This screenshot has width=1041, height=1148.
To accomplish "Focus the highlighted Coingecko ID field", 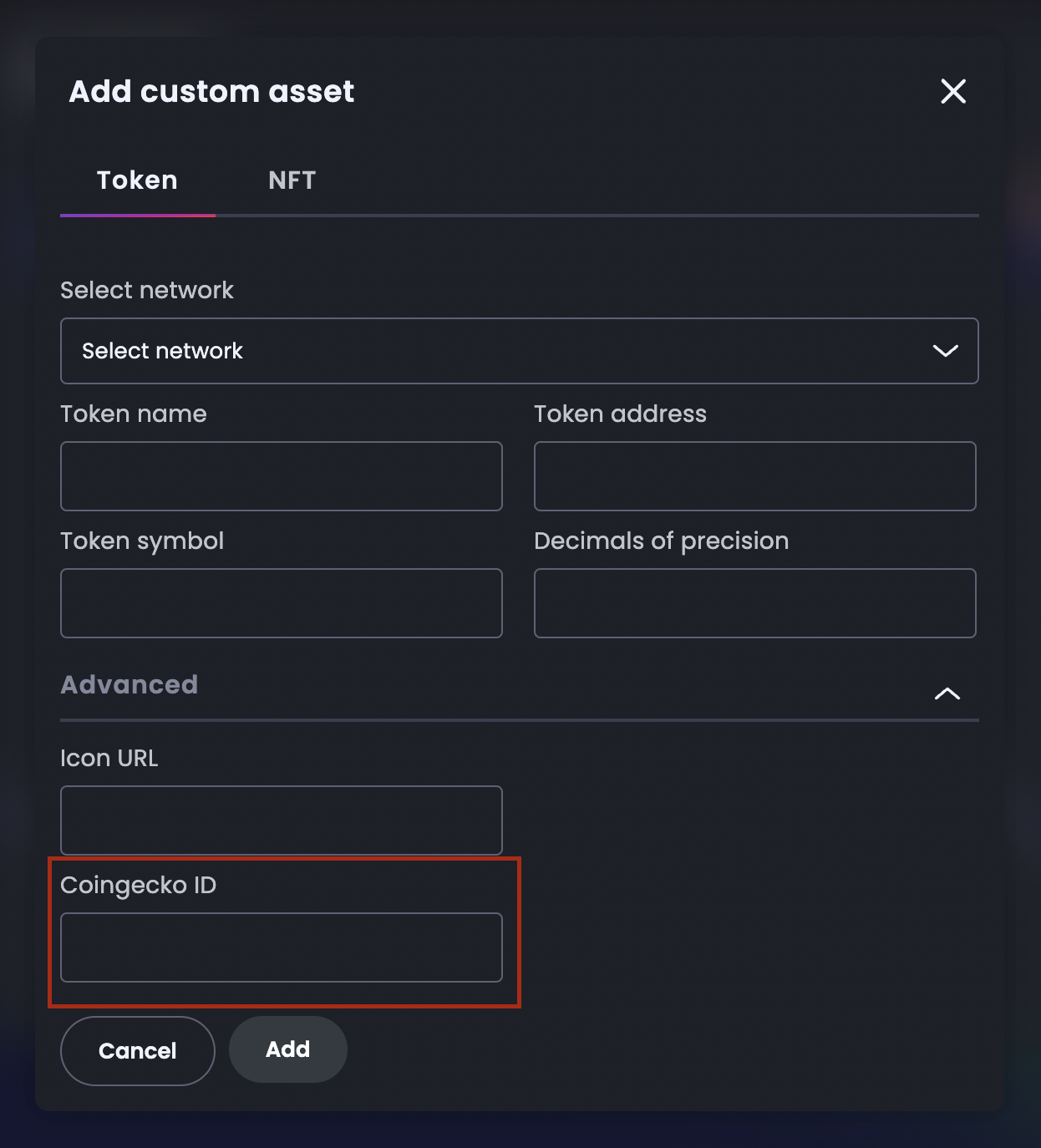I will click(281, 947).
